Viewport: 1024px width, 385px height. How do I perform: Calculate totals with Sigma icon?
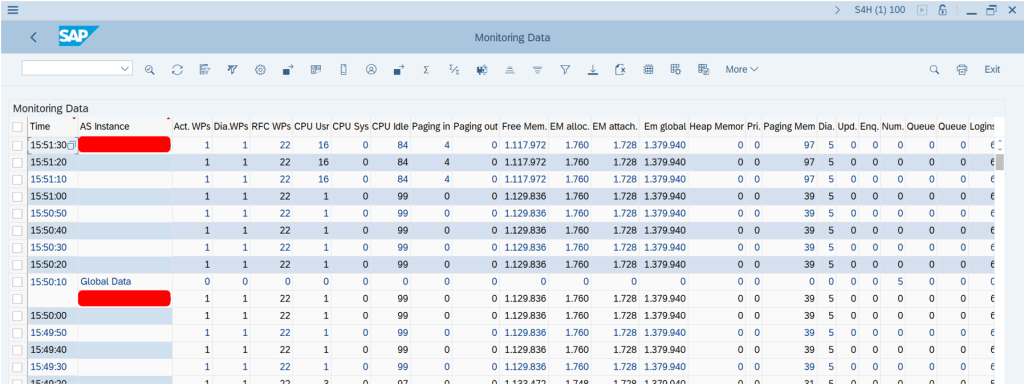(426, 69)
